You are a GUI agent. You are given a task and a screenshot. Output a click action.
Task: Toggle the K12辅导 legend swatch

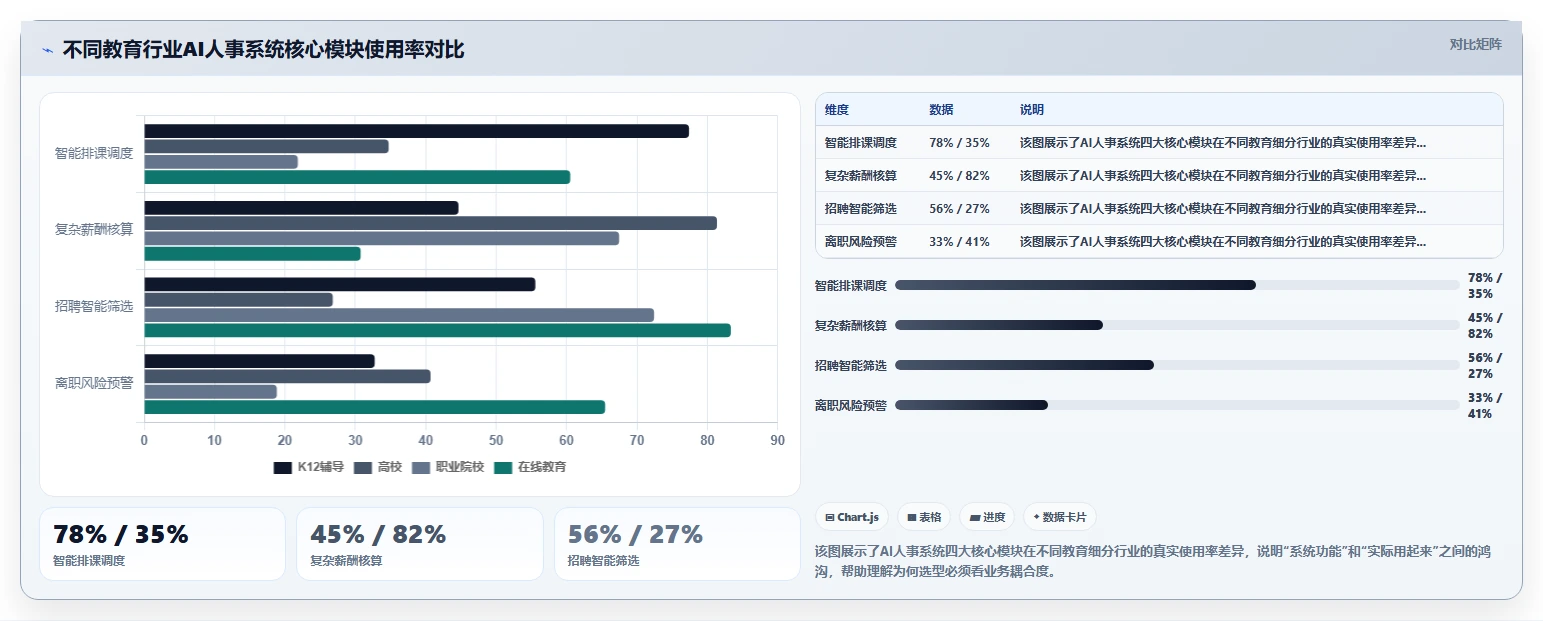point(282,467)
